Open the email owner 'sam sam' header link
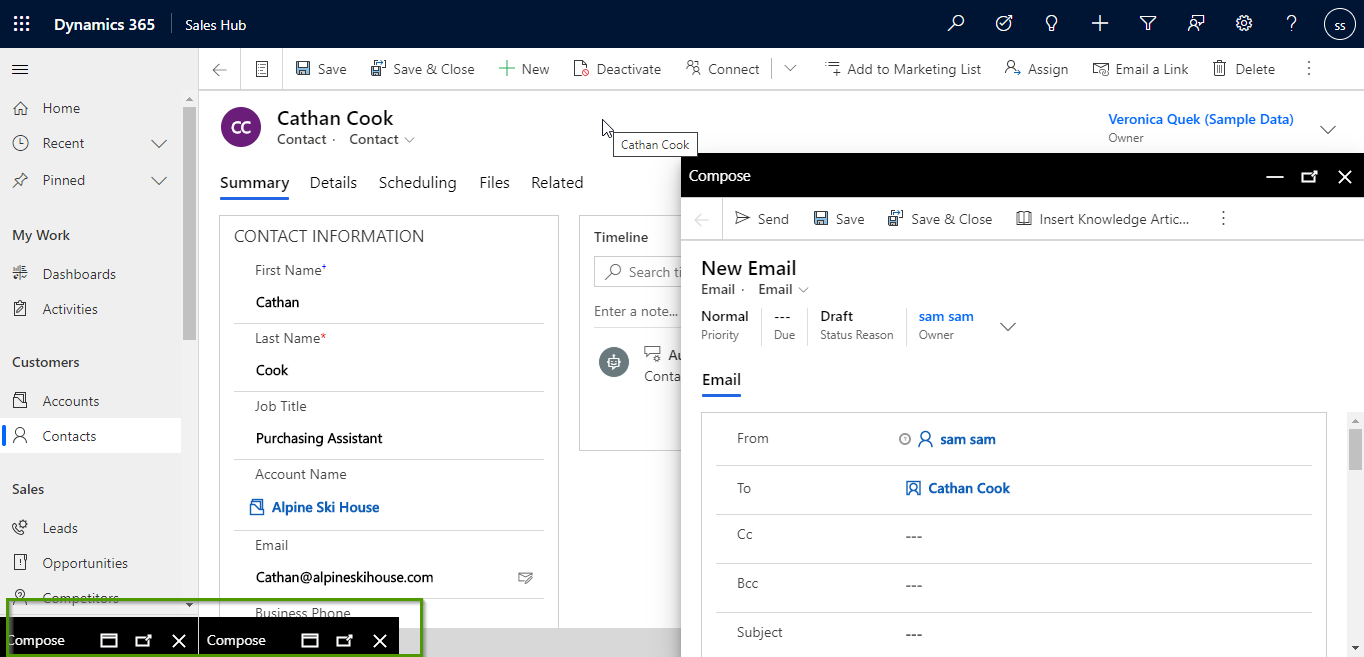The width and height of the screenshot is (1364, 657). [x=946, y=317]
